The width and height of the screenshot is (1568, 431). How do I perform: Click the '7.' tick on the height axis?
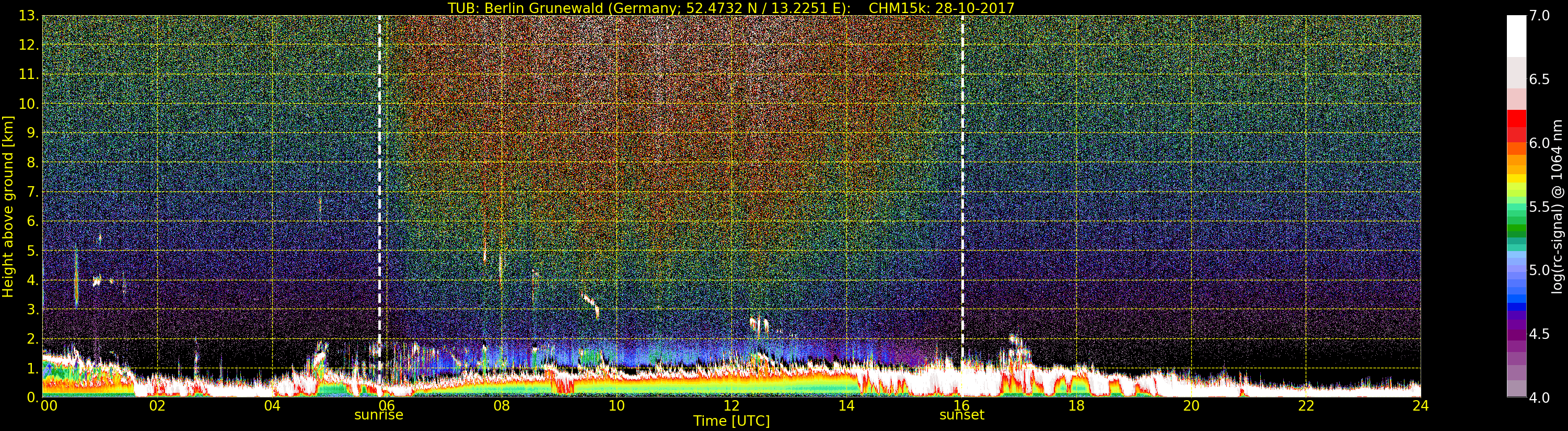pos(32,192)
